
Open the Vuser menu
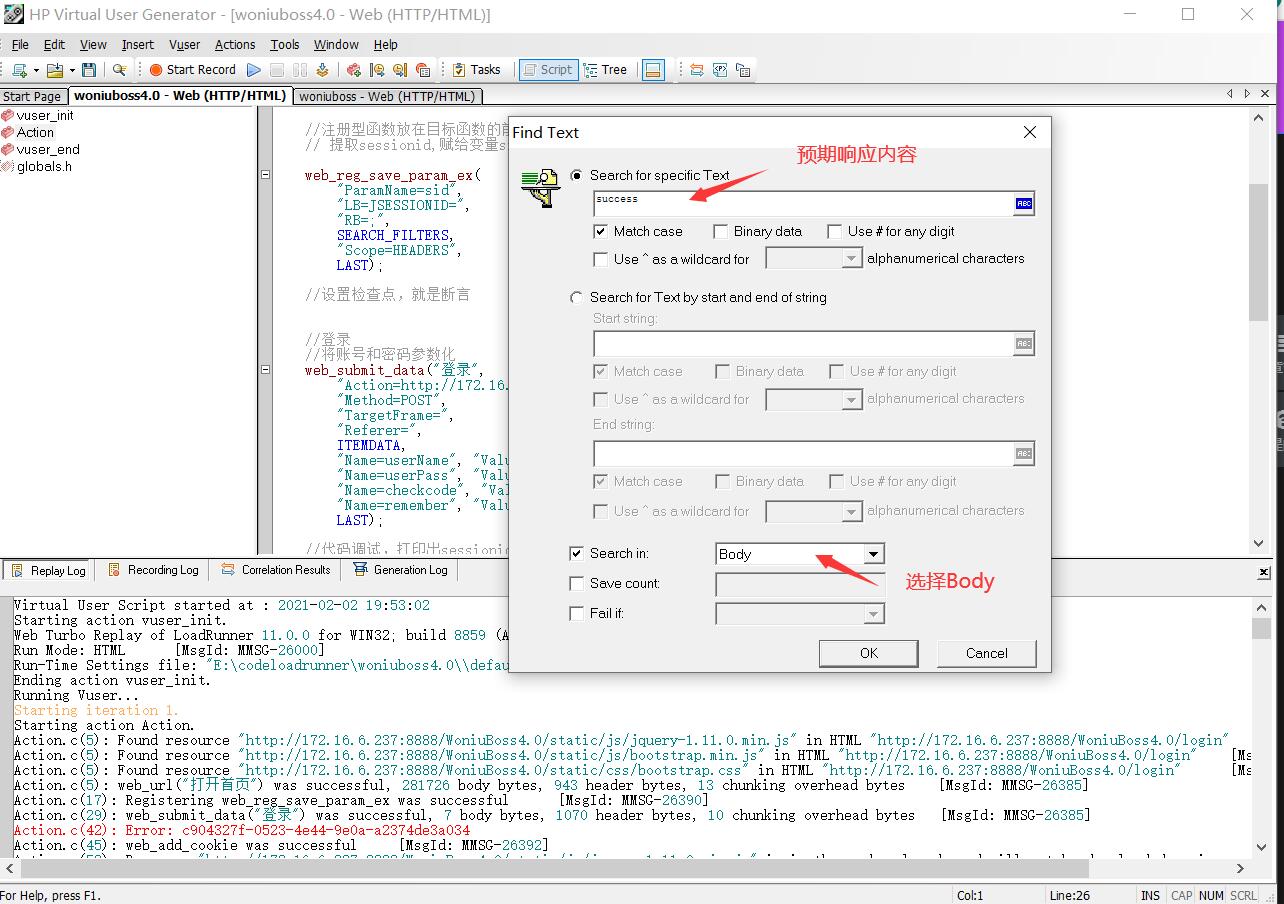tap(185, 45)
